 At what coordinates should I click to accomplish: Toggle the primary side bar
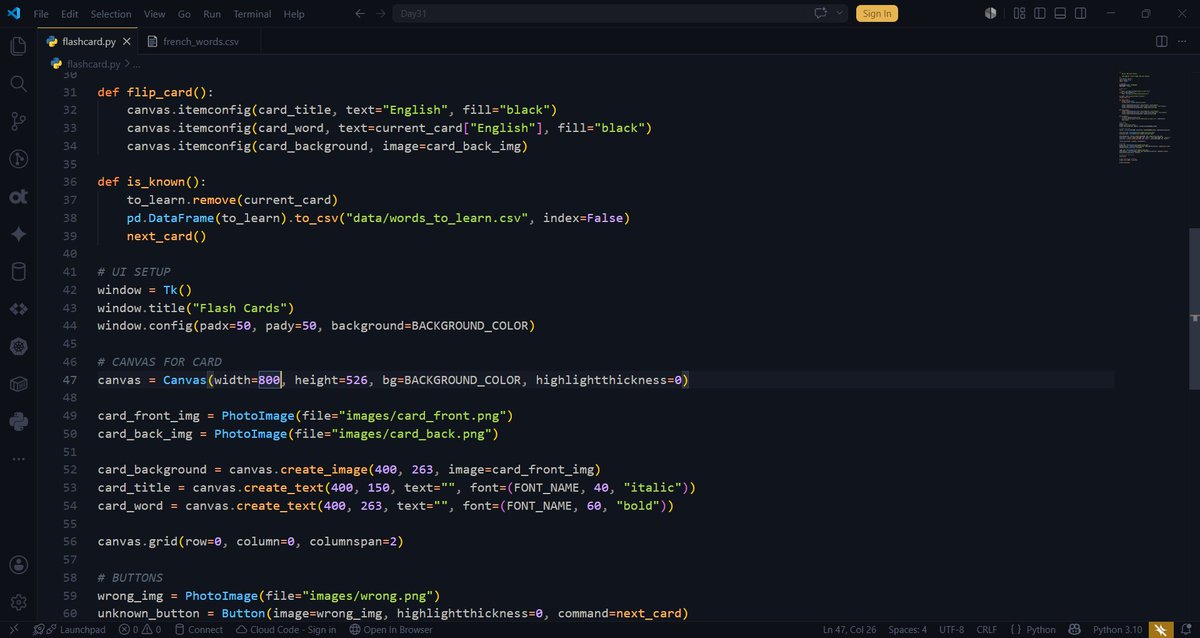coord(1040,13)
